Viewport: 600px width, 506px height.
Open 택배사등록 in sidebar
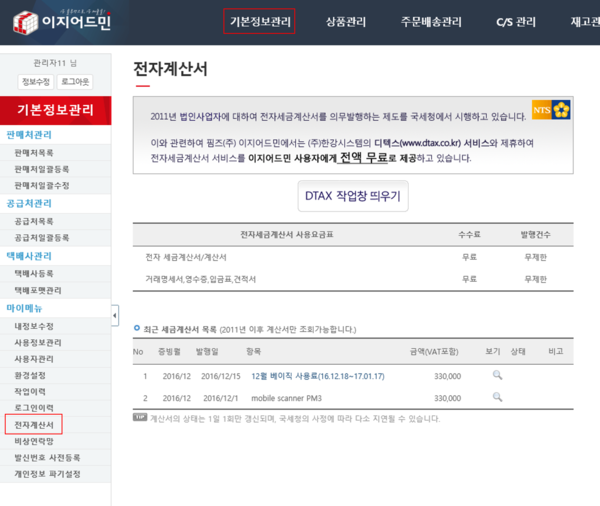34,274
